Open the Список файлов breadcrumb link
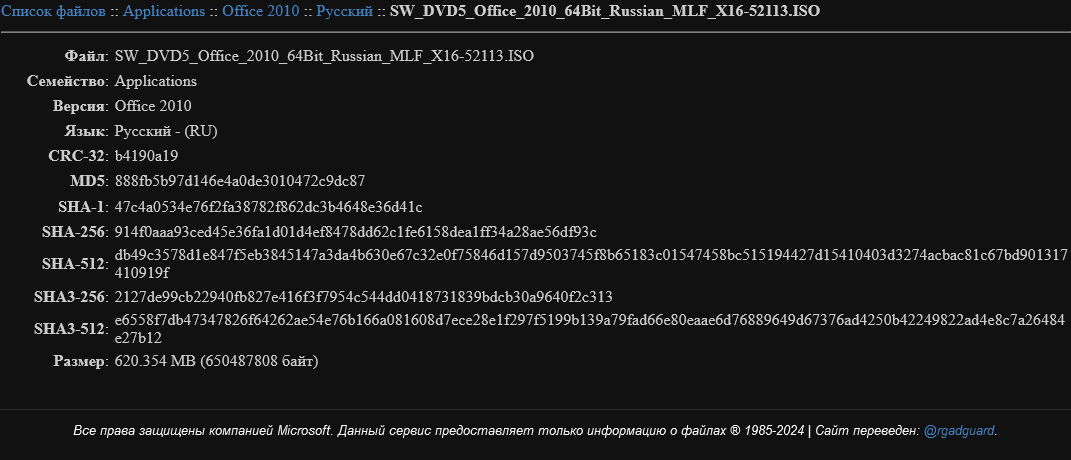The image size is (1071, 460). [53, 11]
